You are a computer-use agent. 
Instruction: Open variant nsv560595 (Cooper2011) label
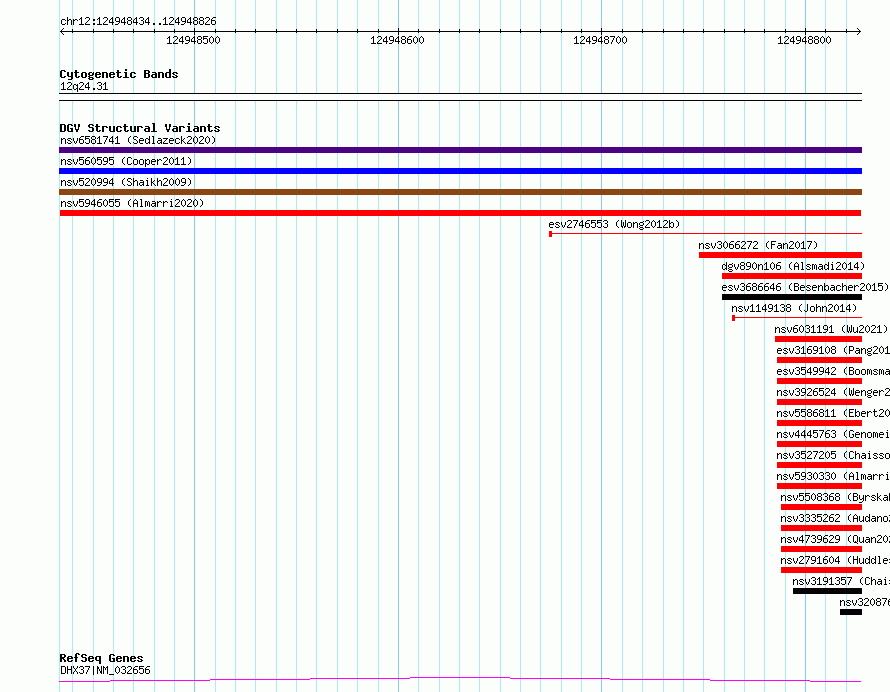click(x=126, y=161)
